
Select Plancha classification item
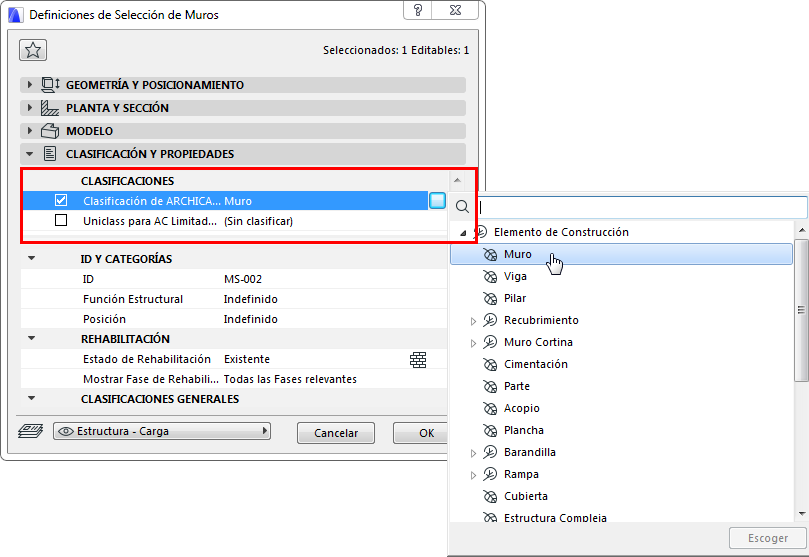(x=524, y=431)
